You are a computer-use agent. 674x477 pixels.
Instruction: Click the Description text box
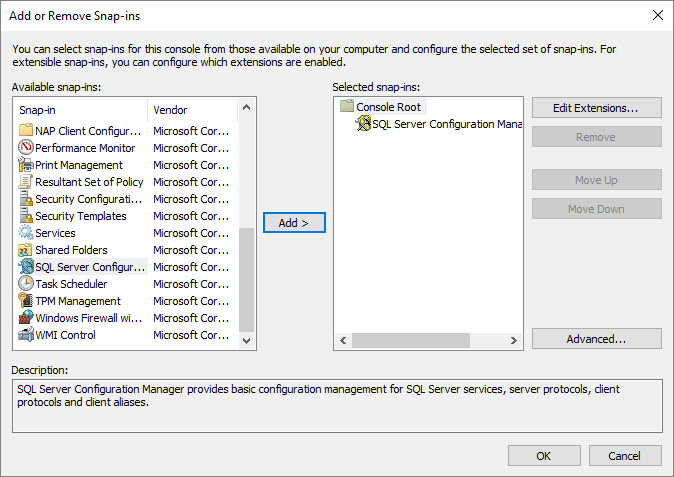pyautogui.click(x=337, y=406)
